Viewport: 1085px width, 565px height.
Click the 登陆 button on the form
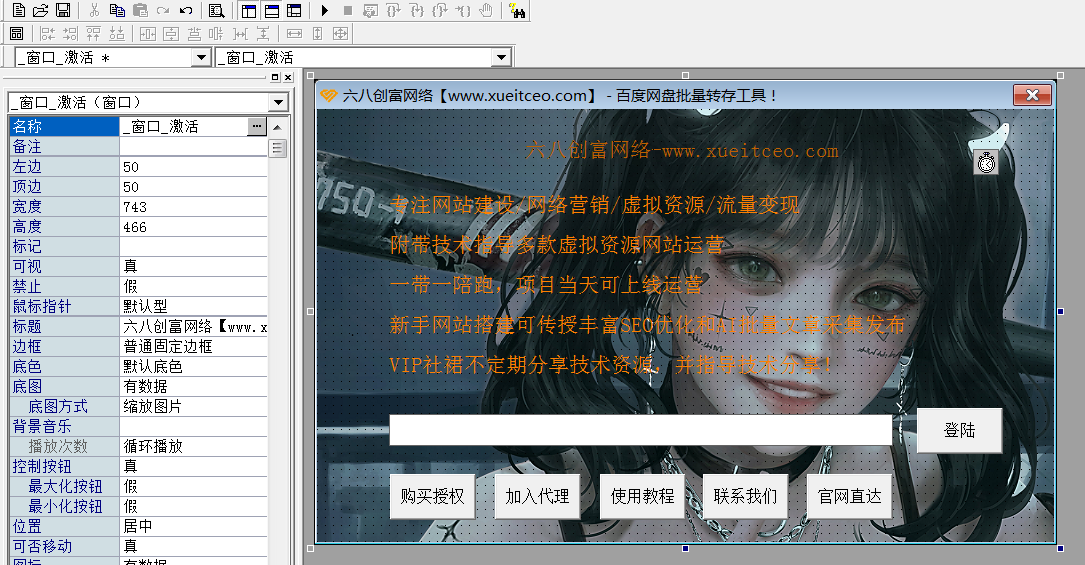click(x=959, y=430)
